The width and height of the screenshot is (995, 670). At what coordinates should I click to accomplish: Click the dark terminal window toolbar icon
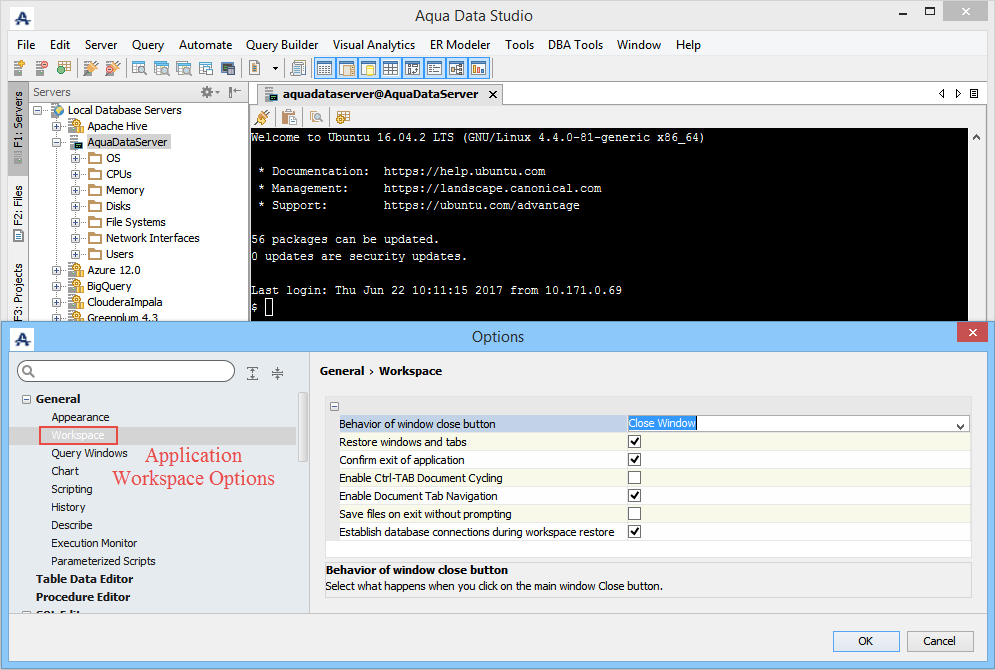point(228,67)
